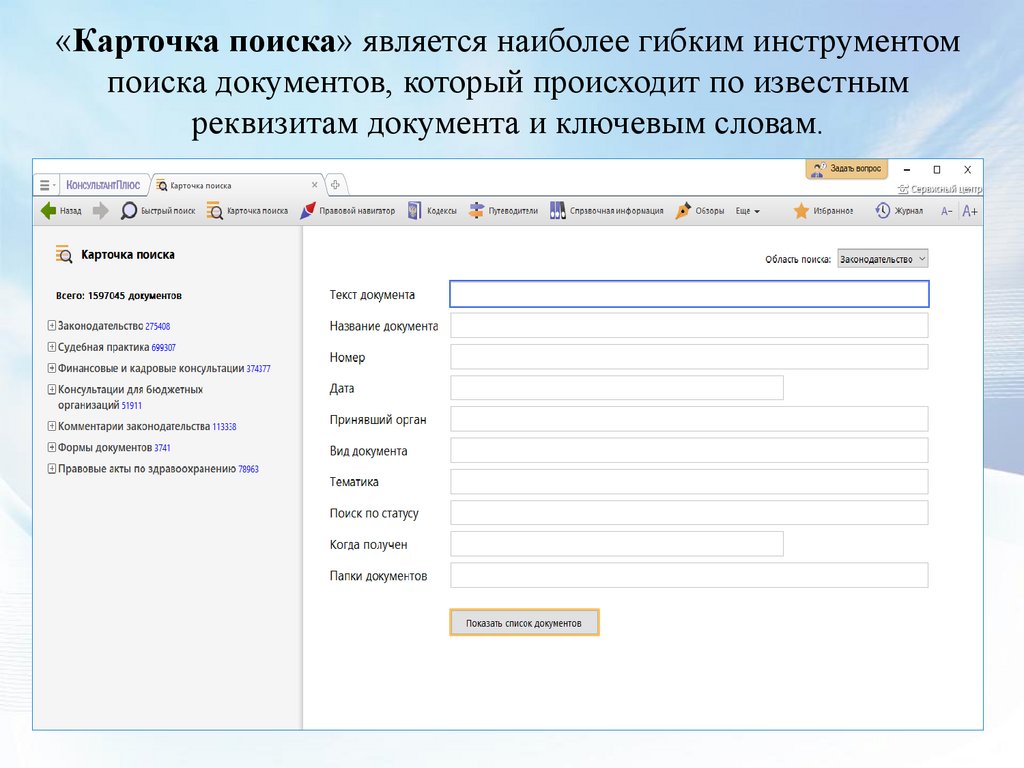Viewport: 1024px width, 768px height.
Task: Switch to the Карточка поиска tab
Action: (x=200, y=185)
